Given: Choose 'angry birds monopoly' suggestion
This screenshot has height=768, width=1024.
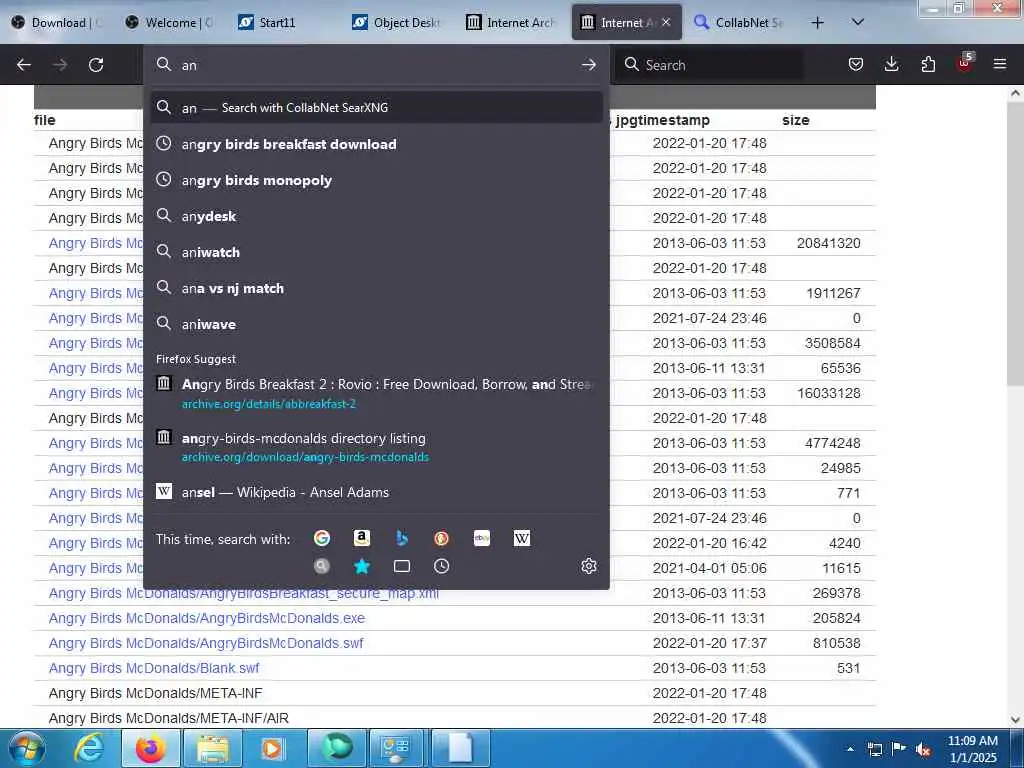Looking at the screenshot, I should [376, 180].
